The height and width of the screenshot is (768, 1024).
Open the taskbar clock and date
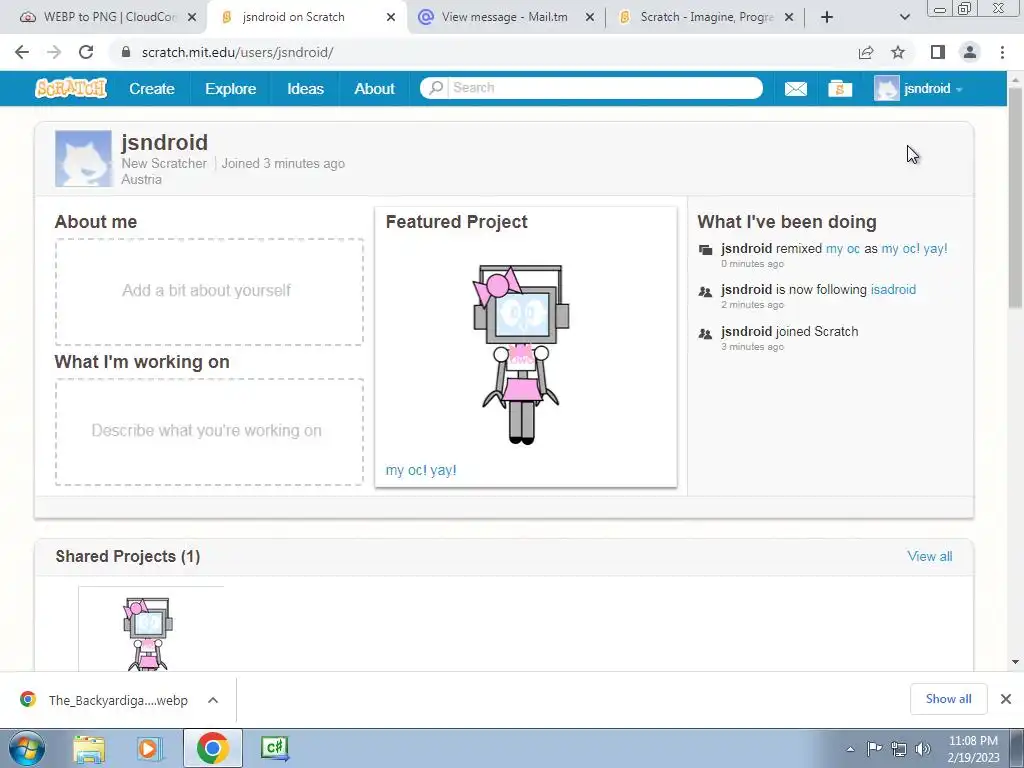(973, 748)
